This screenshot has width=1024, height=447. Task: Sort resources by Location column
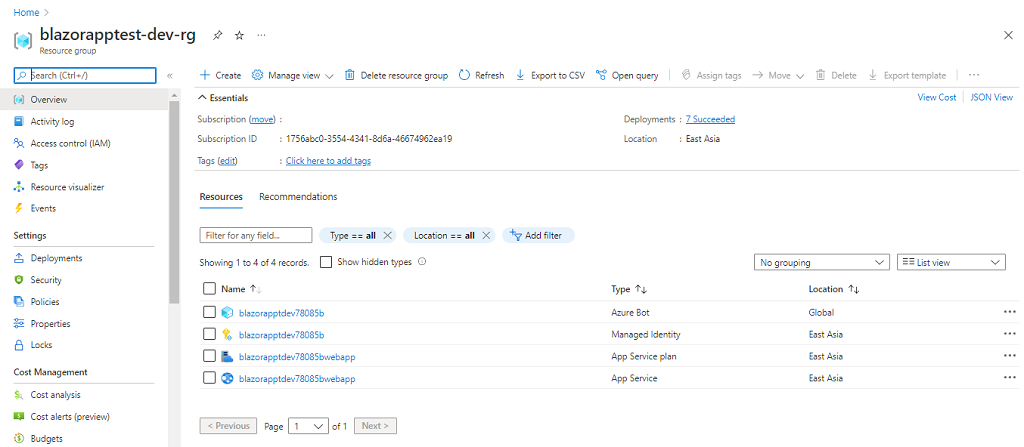click(833, 289)
